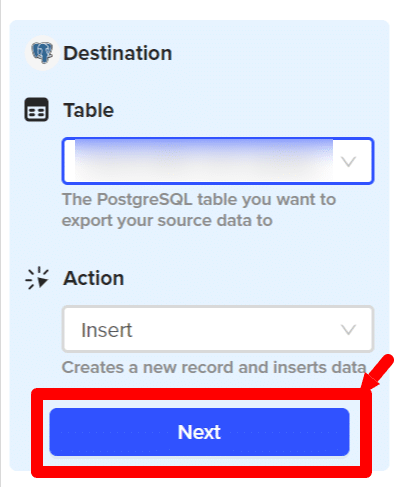Click the Action cursor-click icon

pyautogui.click(x=37, y=278)
